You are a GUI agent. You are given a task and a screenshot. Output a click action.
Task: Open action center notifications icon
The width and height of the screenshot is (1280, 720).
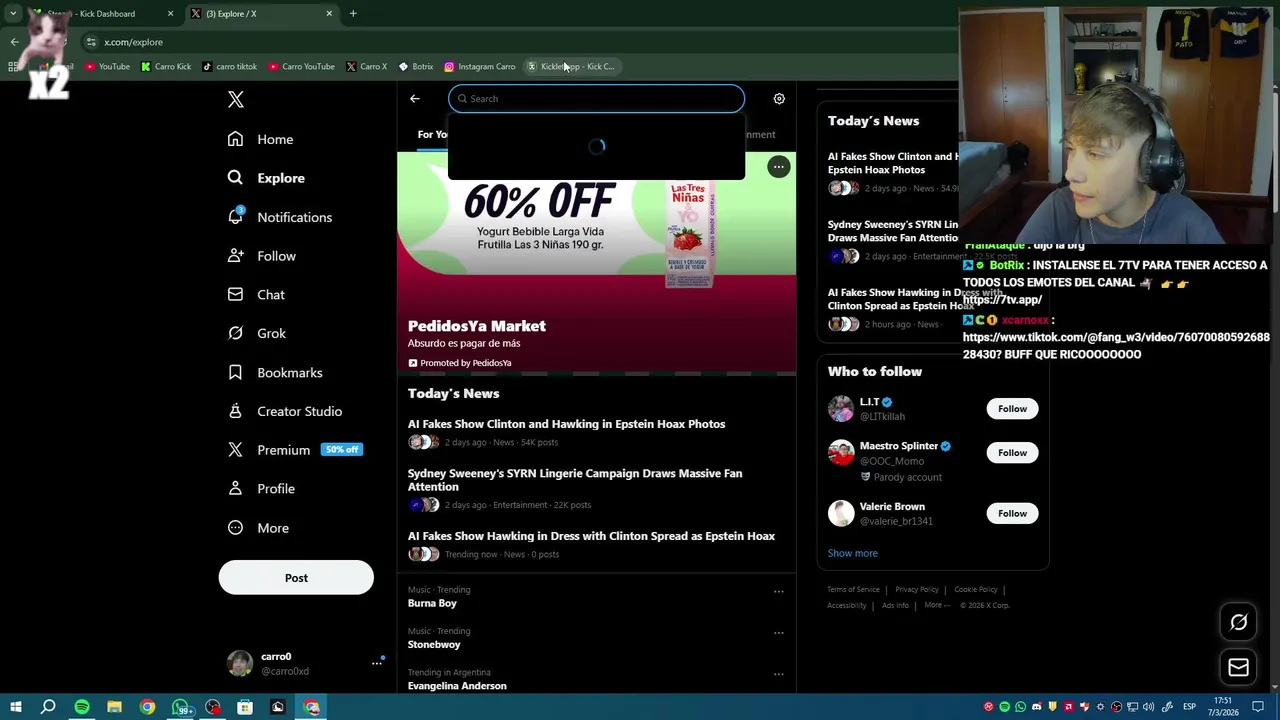1258,707
